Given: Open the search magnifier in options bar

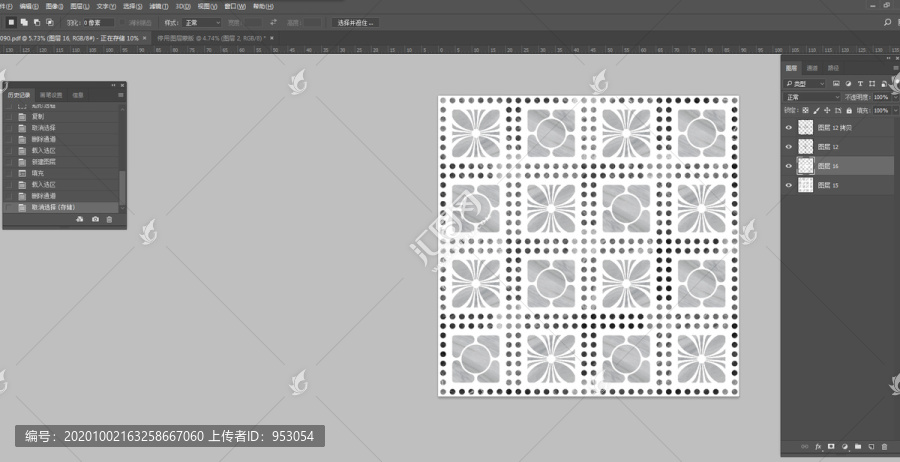Looking at the screenshot, I should [x=887, y=22].
